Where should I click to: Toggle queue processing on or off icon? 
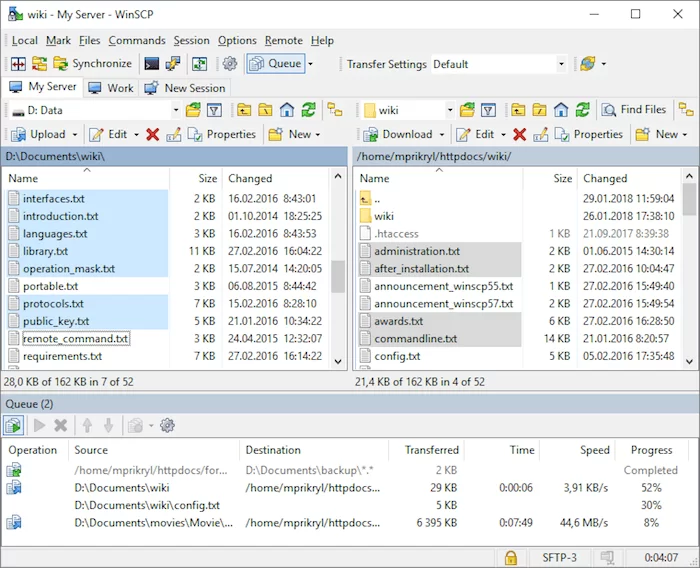(x=13, y=426)
